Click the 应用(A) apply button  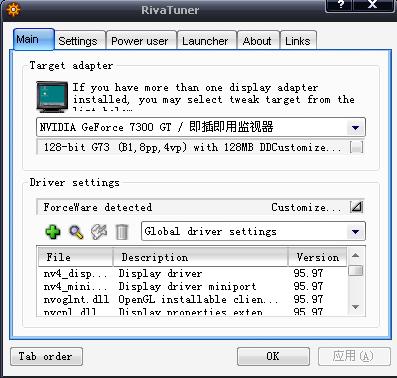[x=354, y=356]
